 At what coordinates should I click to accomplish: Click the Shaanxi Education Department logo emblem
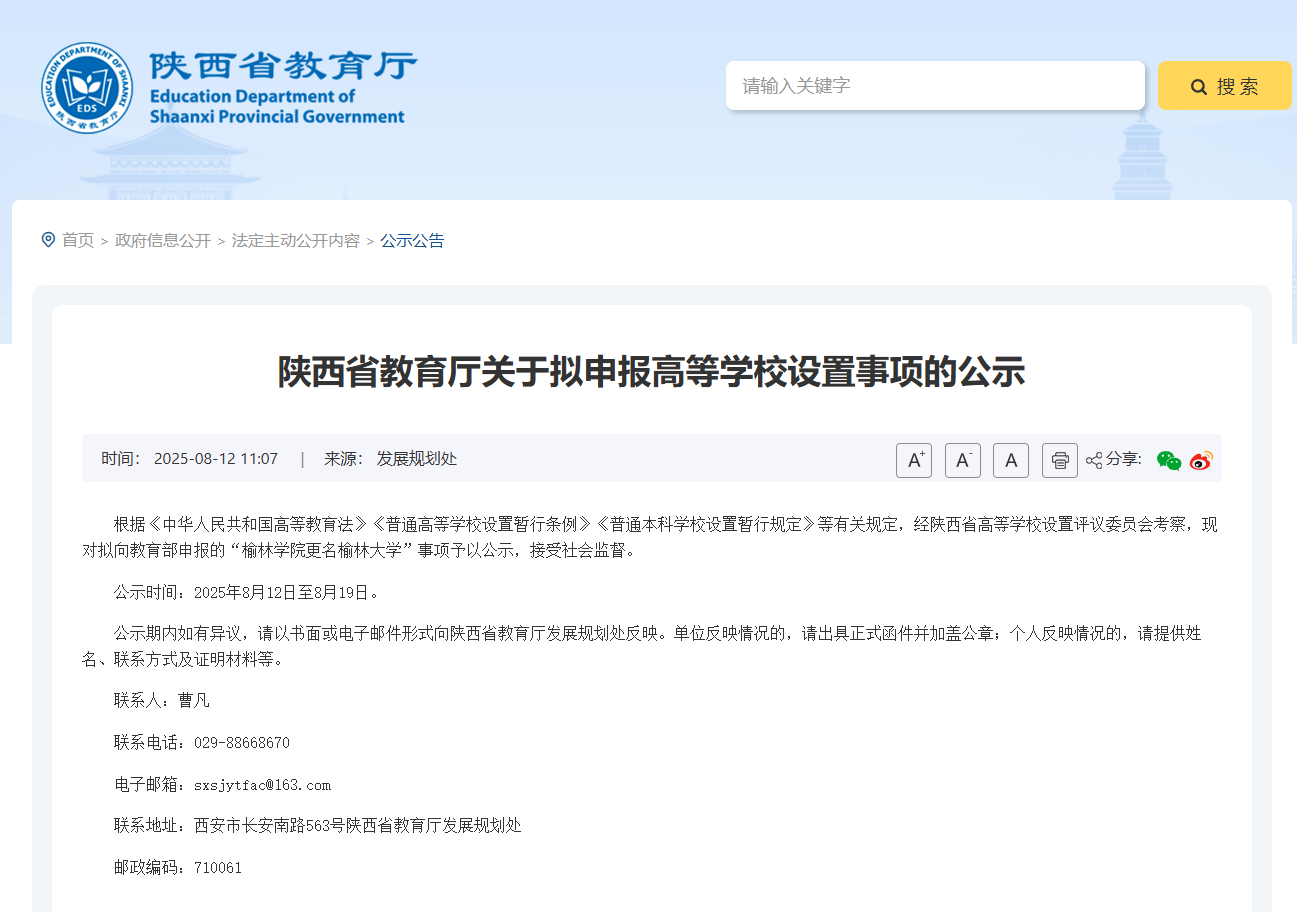pyautogui.click(x=87, y=85)
